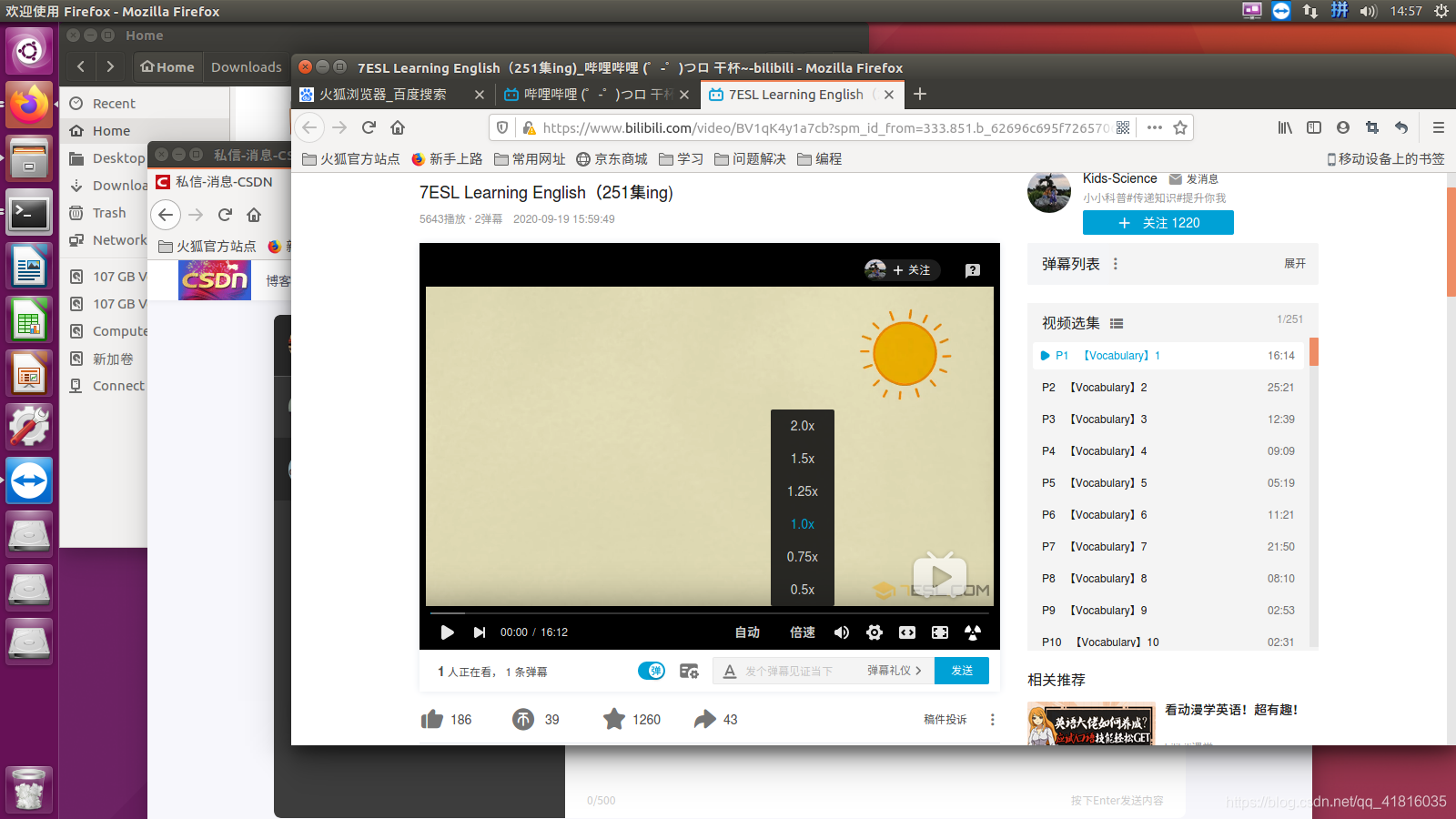1456x819 pixels.
Task: Share the video with arrow icon
Action: click(705, 720)
